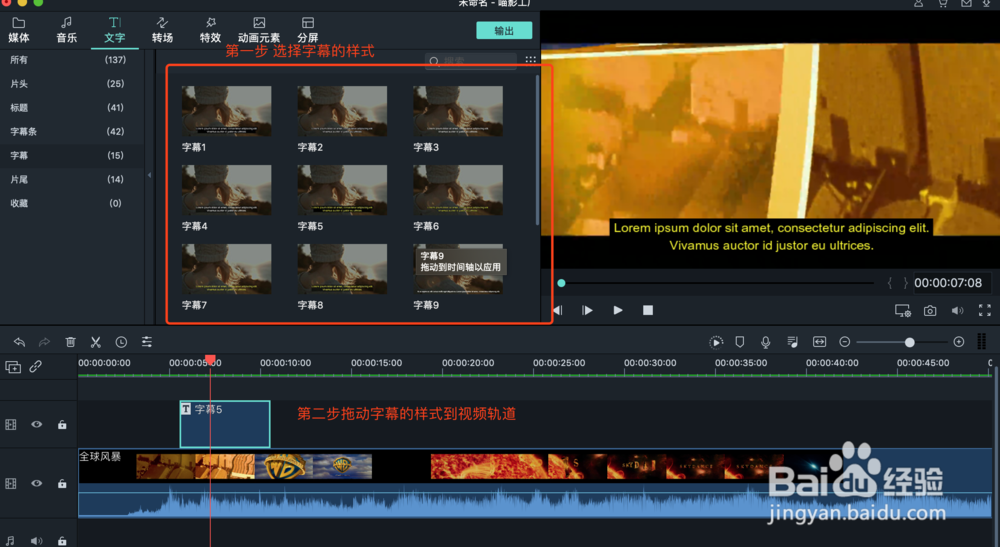
Task: Click the timeline zoom slider handle
Action: pos(909,342)
